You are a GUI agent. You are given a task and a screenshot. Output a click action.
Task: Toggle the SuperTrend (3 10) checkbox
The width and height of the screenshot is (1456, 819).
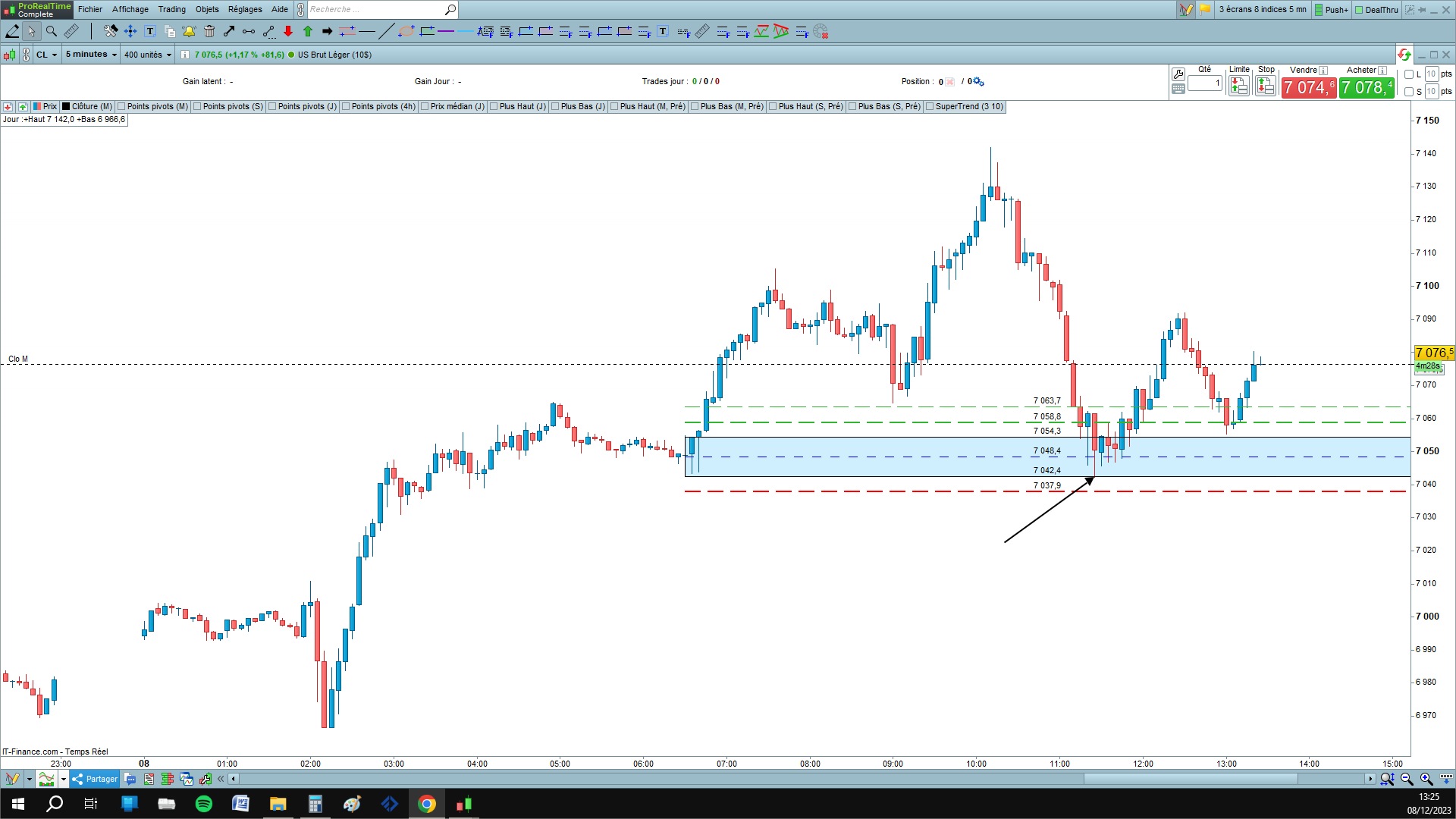click(x=930, y=107)
